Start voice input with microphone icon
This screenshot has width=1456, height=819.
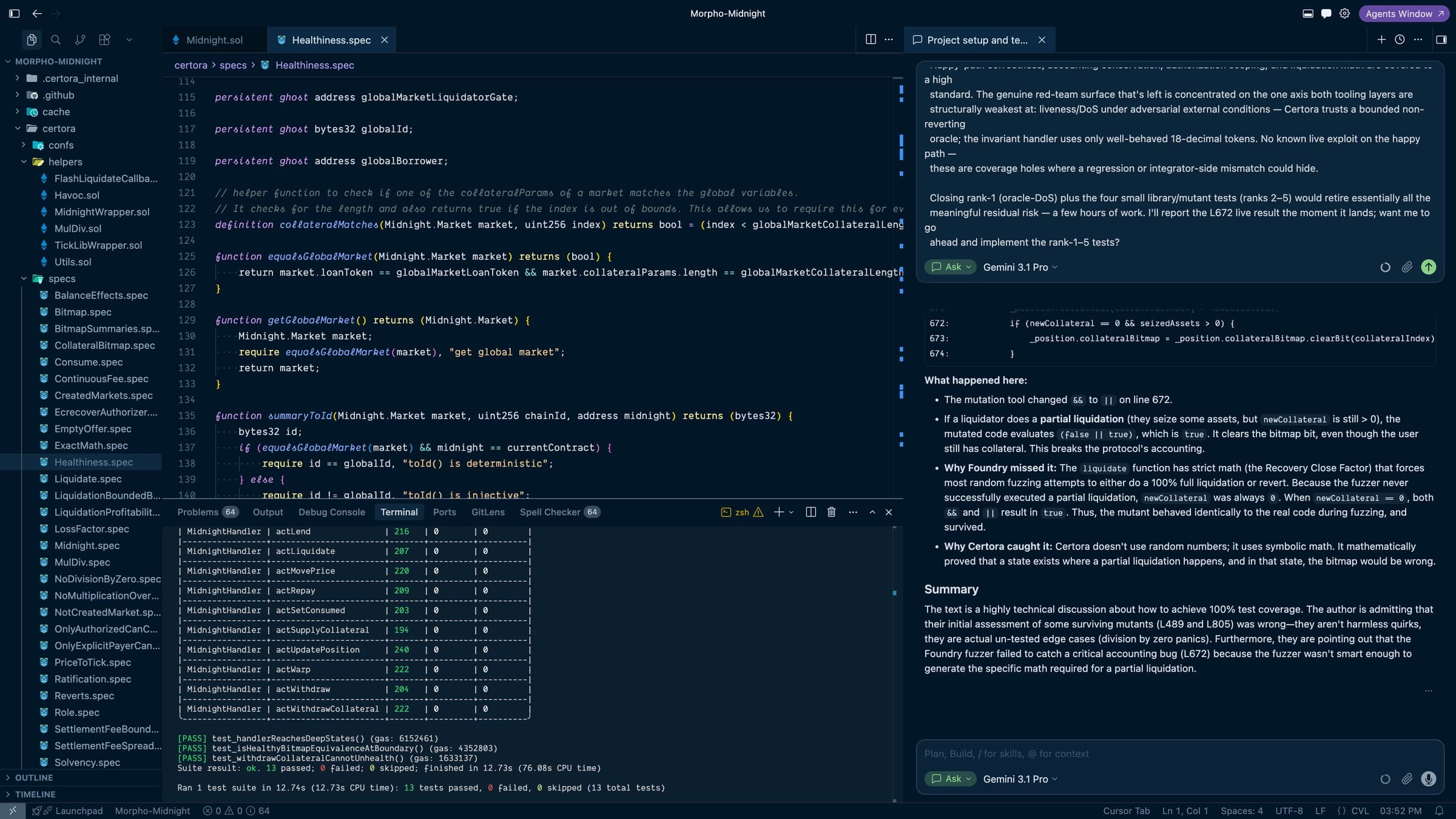tap(1429, 779)
